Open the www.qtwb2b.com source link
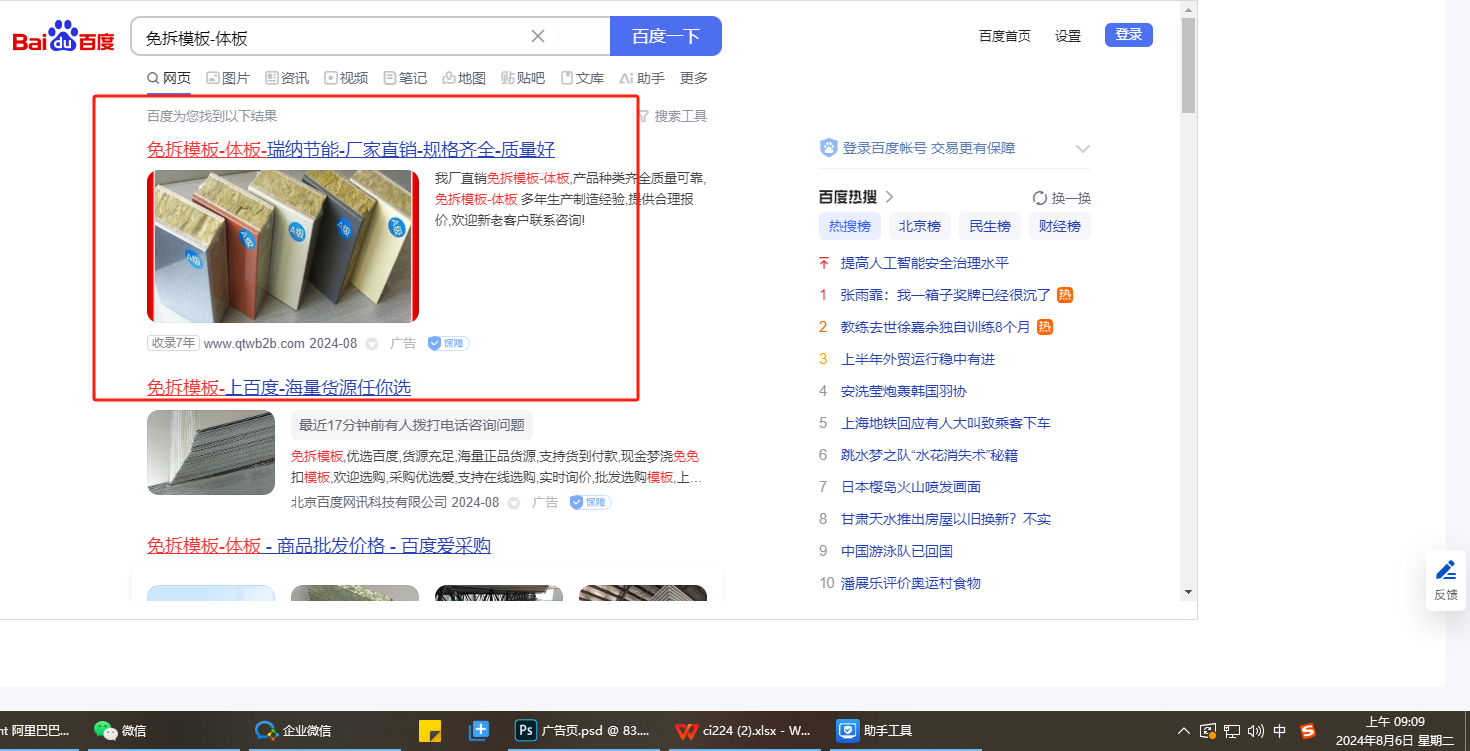Screen dimensions: 1470x751 tap(254, 343)
